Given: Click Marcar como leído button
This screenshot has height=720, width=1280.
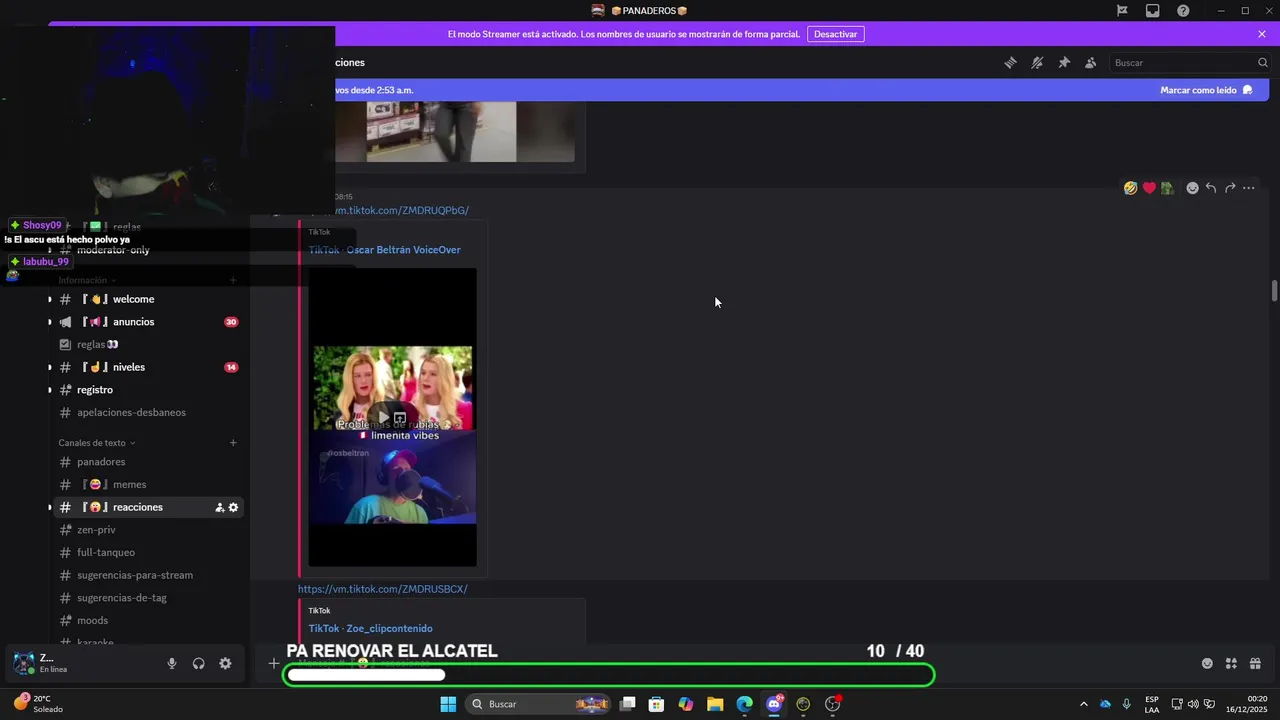Looking at the screenshot, I should coord(1207,90).
